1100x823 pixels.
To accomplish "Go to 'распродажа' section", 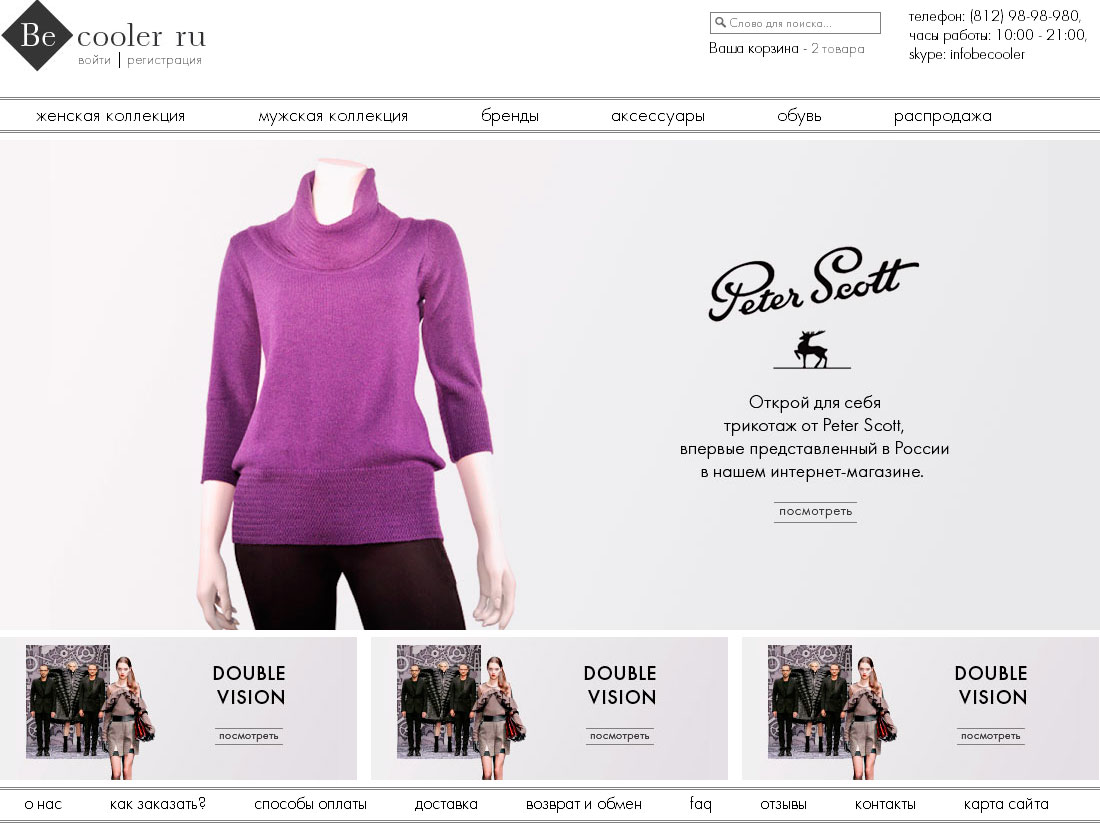I will coord(943,116).
